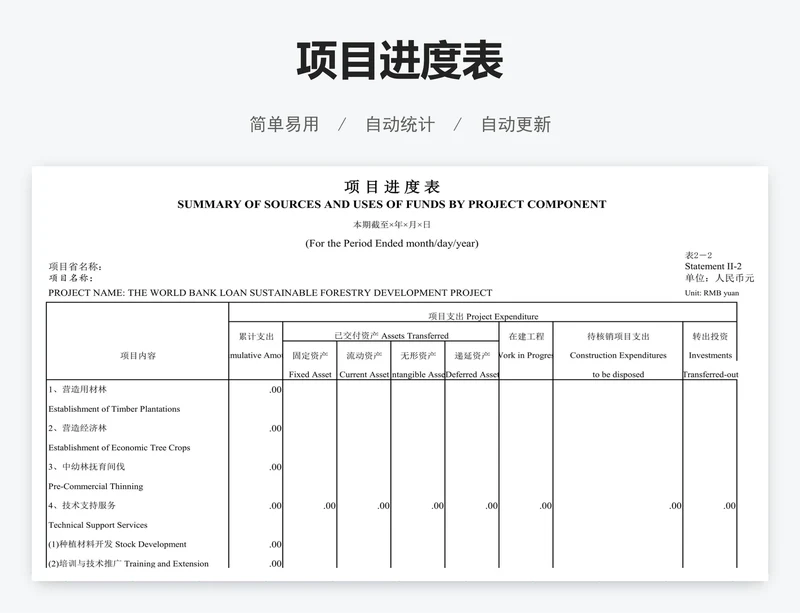800x613 pixels.
Task: Click the row Pre-Commercial Thinning
Action: pyautogui.click(x=96, y=486)
